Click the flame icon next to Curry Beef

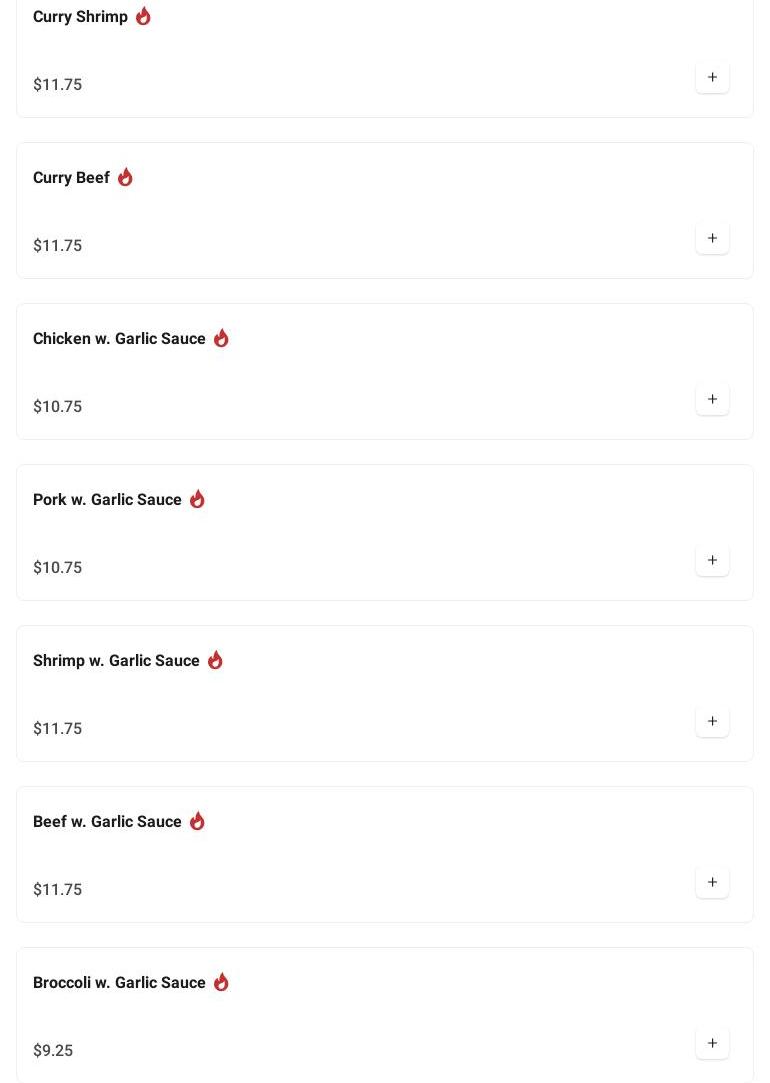click(x=125, y=177)
